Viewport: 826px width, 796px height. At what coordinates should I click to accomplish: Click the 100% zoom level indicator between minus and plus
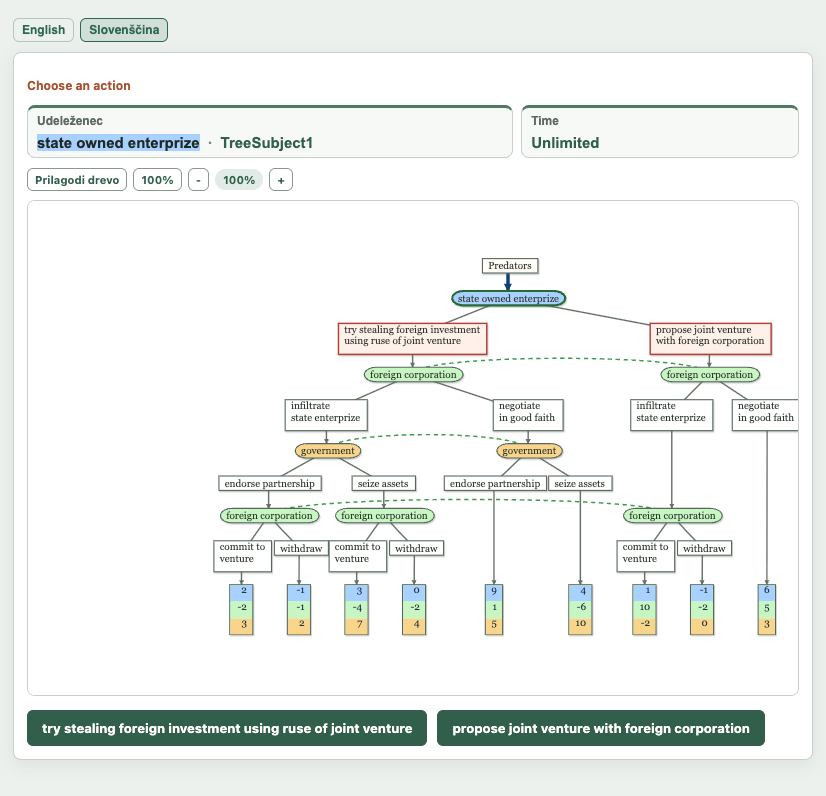[239, 180]
